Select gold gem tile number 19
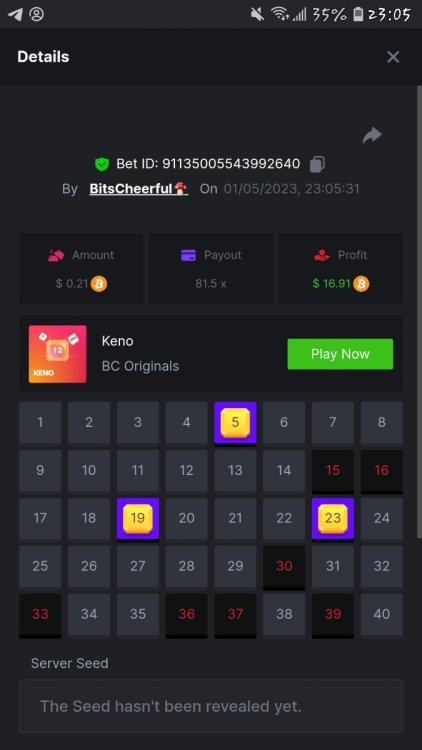The width and height of the screenshot is (422, 750). (x=138, y=518)
